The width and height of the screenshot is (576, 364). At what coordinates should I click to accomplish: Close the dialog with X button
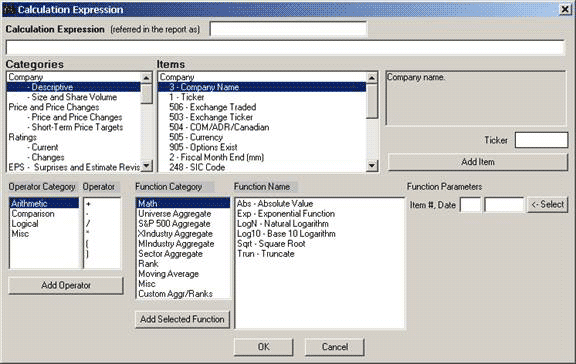(565, 9)
